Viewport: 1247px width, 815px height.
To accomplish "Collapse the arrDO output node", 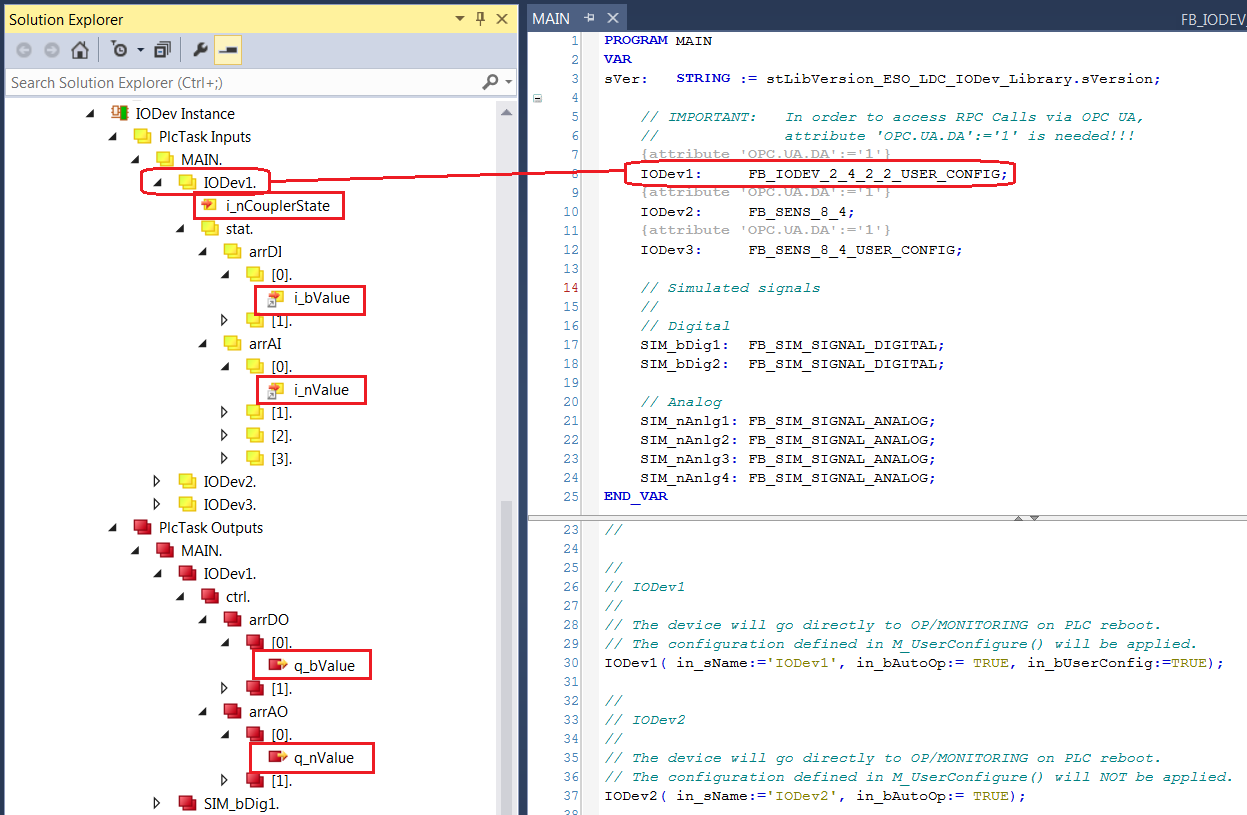I will tap(201, 619).
